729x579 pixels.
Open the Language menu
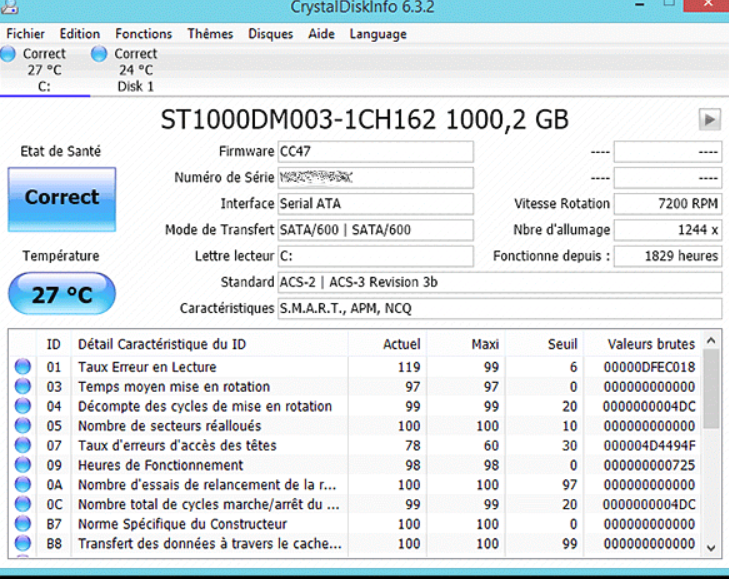[378, 34]
